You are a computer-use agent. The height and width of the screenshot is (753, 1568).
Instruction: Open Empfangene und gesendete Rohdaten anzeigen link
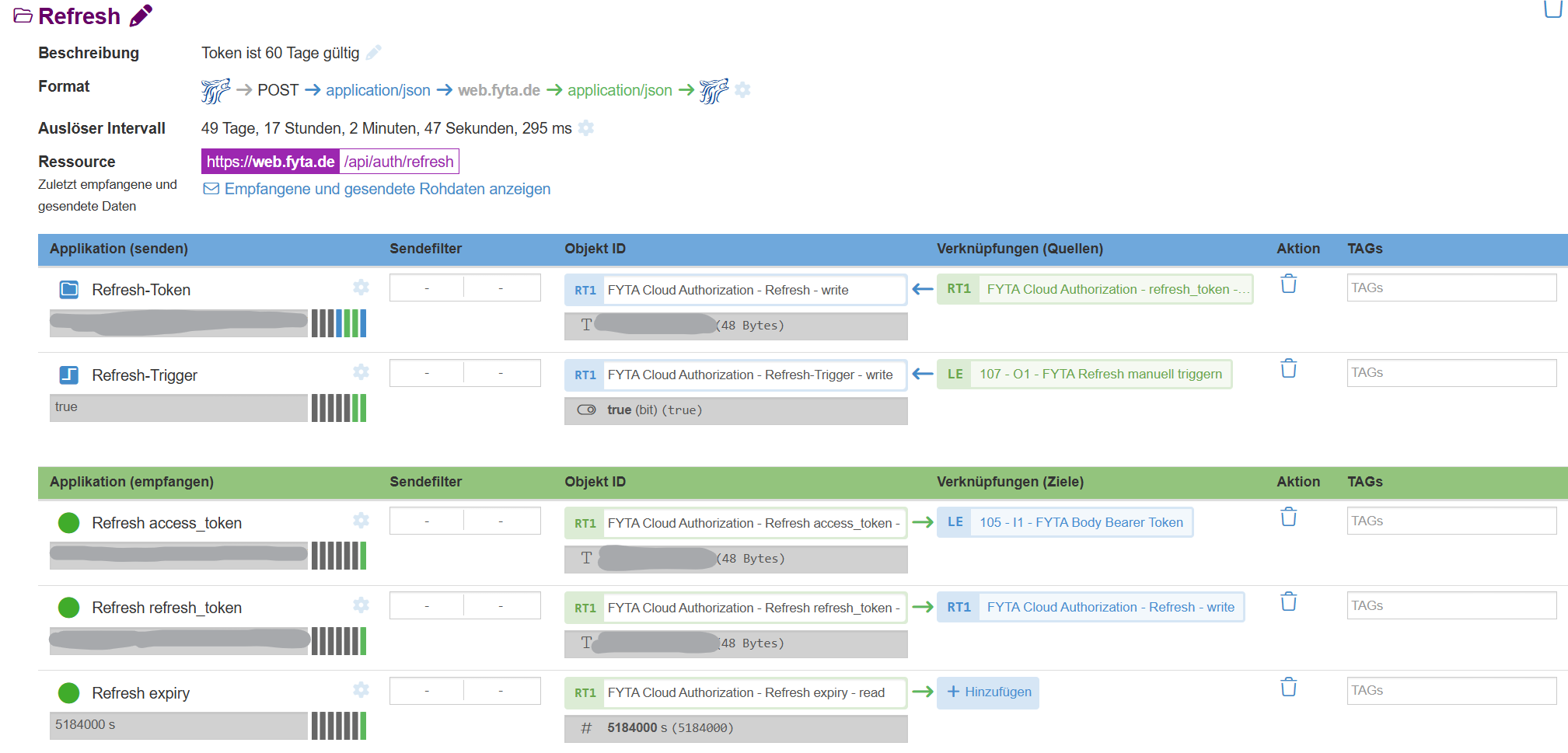click(386, 189)
